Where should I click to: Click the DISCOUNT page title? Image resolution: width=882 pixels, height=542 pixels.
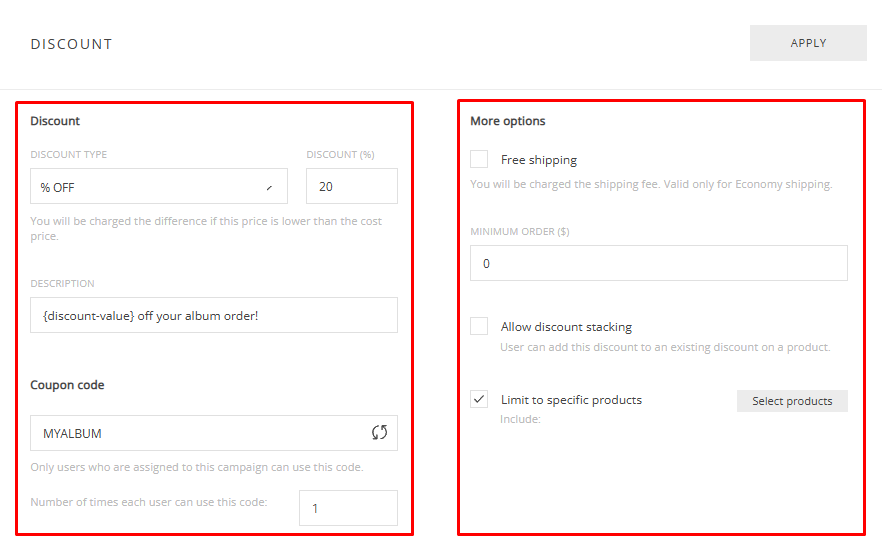72,44
